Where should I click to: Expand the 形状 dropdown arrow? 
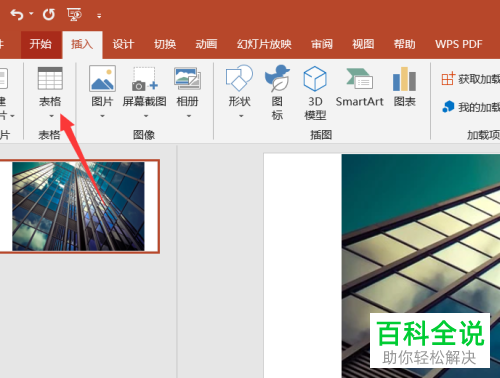241,116
